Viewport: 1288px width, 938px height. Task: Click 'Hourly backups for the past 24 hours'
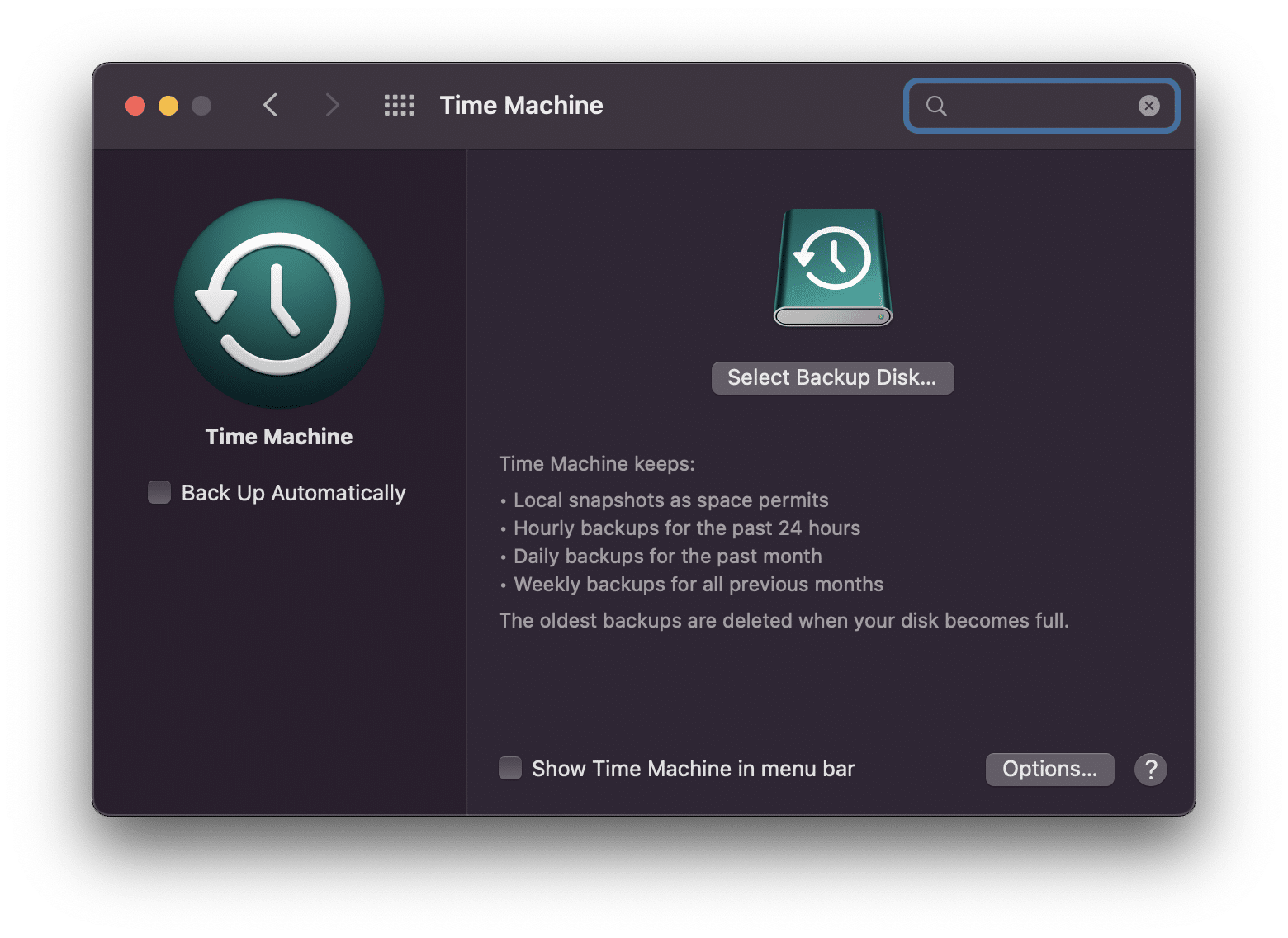click(687, 528)
